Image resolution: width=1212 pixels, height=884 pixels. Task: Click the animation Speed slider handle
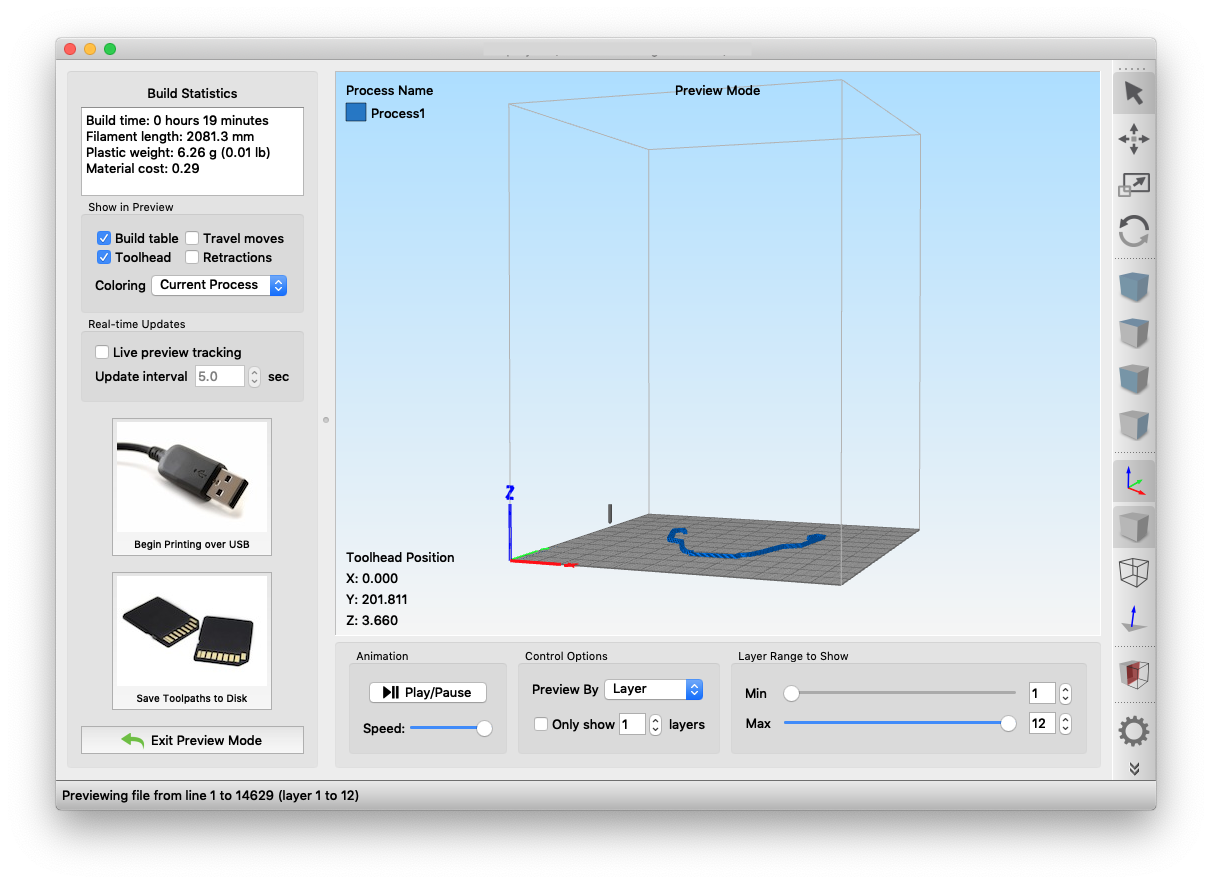tap(484, 728)
